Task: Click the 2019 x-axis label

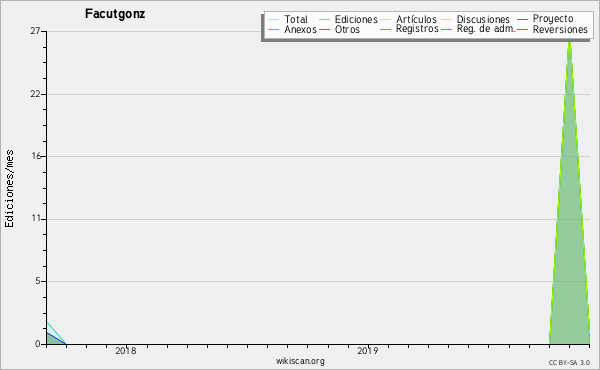Action: [367, 350]
